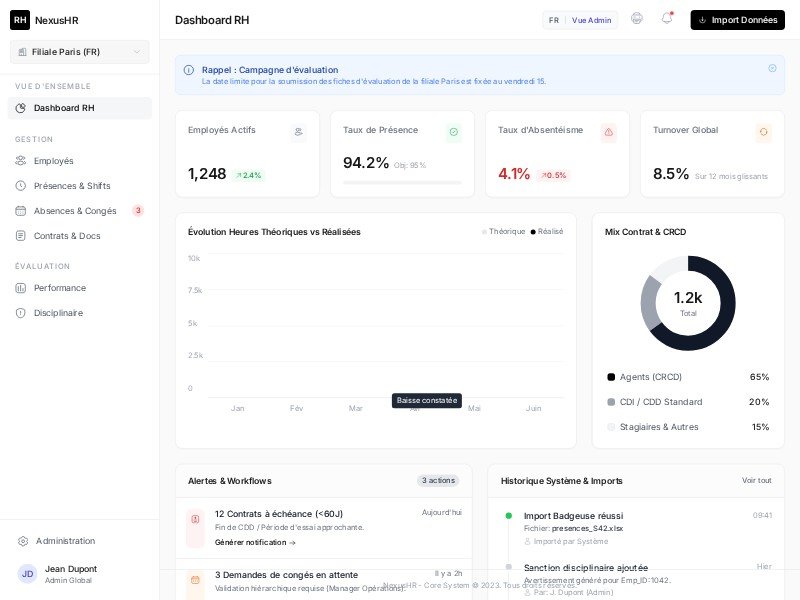800x600 pixels.
Task: Select the FR language selector
Action: coord(554,20)
